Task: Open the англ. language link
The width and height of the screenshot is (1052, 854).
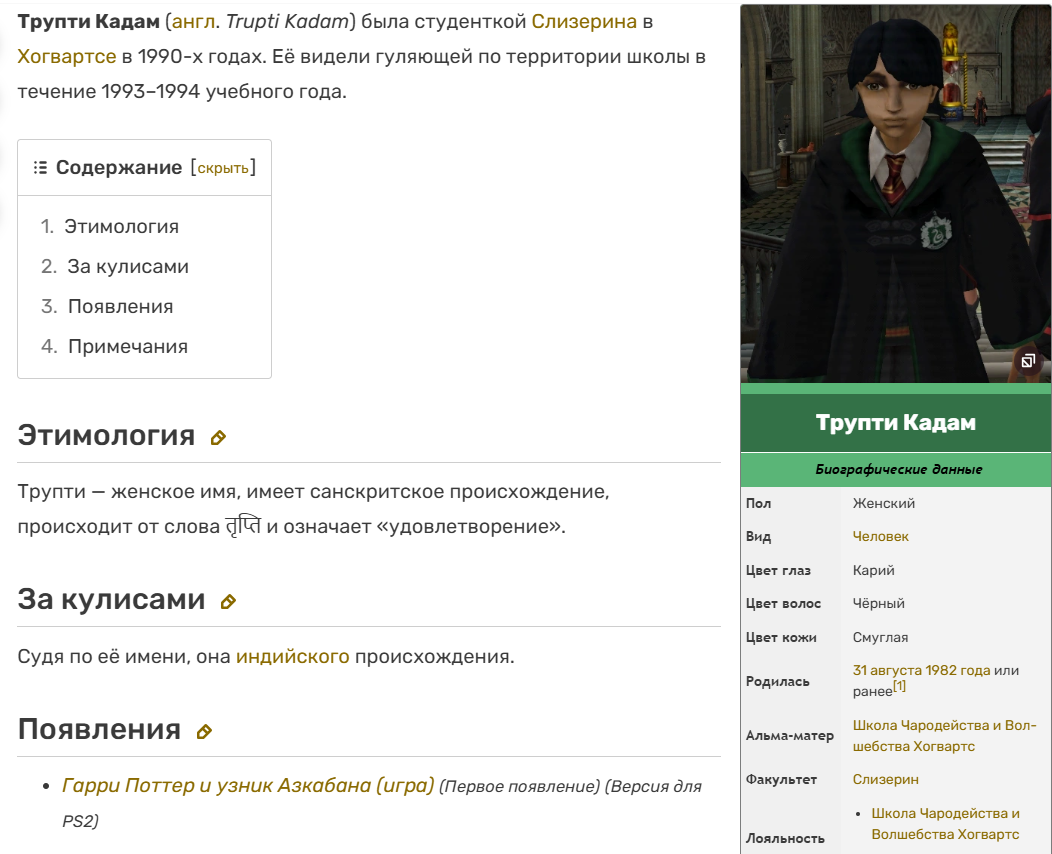Action: 194,21
